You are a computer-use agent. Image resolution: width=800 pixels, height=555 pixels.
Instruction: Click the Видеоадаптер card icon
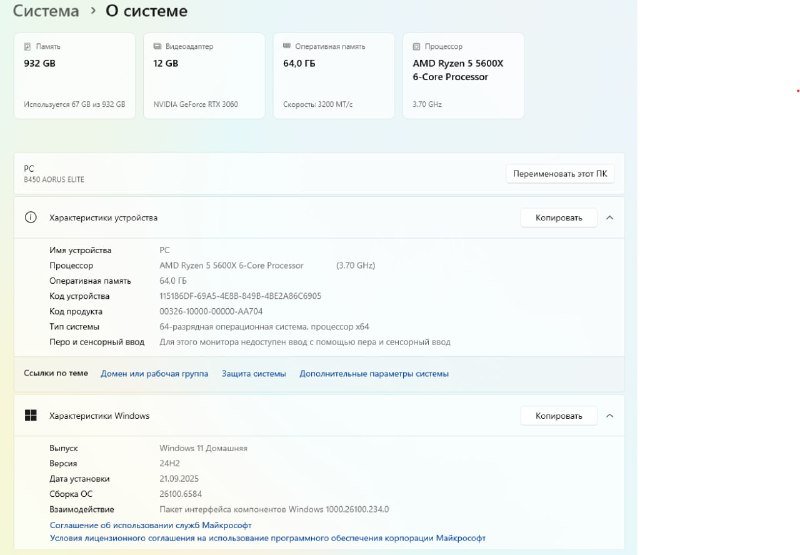(x=157, y=46)
